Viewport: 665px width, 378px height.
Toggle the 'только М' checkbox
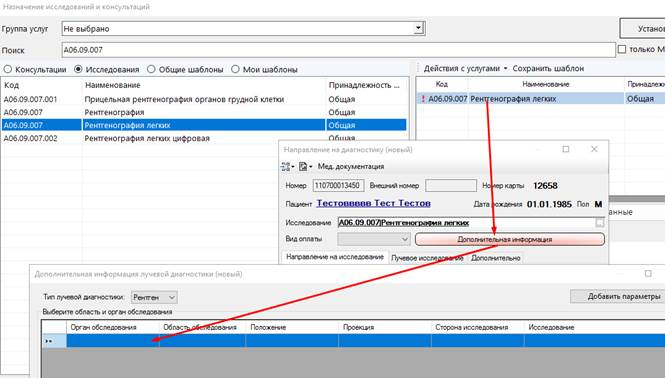pyautogui.click(x=622, y=50)
